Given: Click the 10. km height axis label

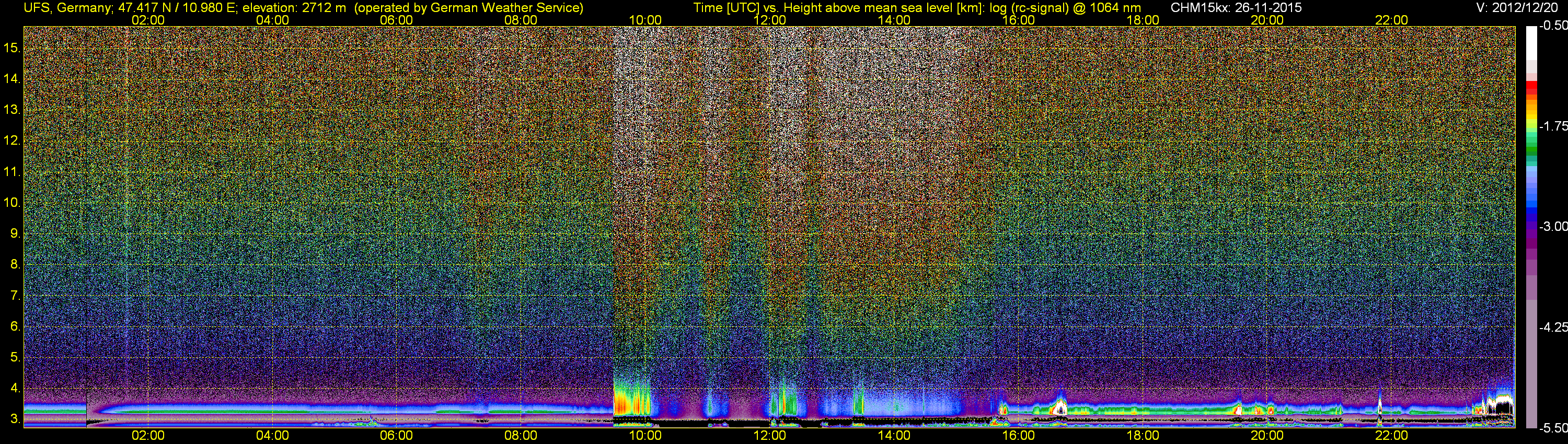Looking at the screenshot, I should 12,202.
